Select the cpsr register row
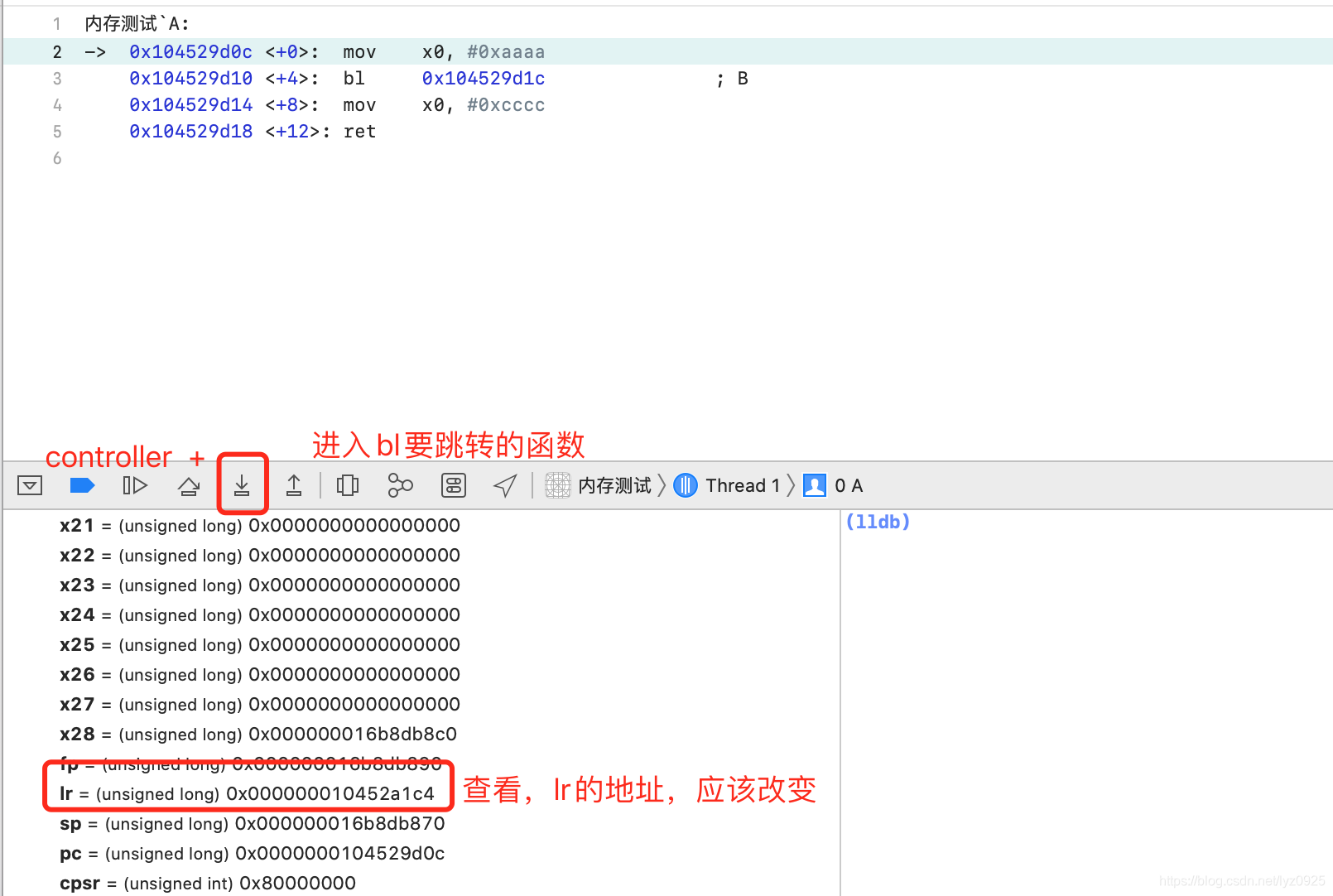This screenshot has height=896, width=1333. click(x=208, y=883)
